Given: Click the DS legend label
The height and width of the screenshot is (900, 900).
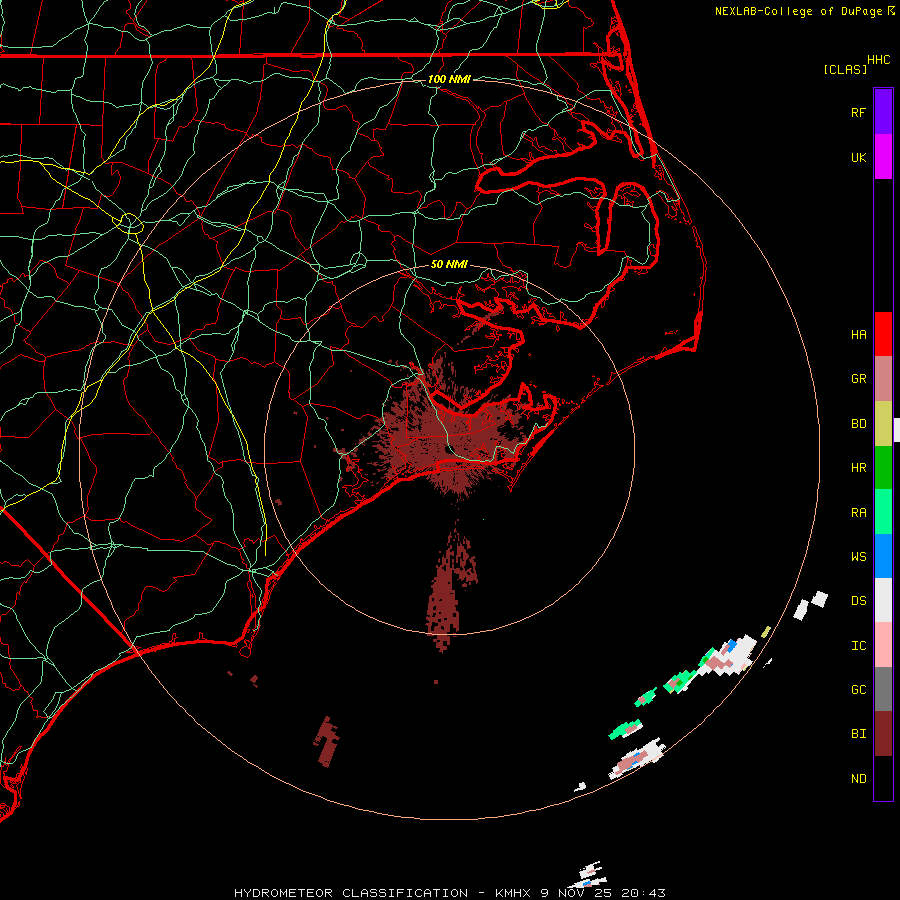Looking at the screenshot, I should pos(858,601).
